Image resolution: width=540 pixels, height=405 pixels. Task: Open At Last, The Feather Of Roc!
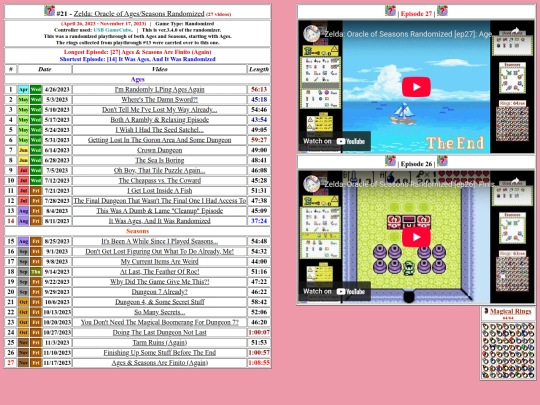[159, 271]
